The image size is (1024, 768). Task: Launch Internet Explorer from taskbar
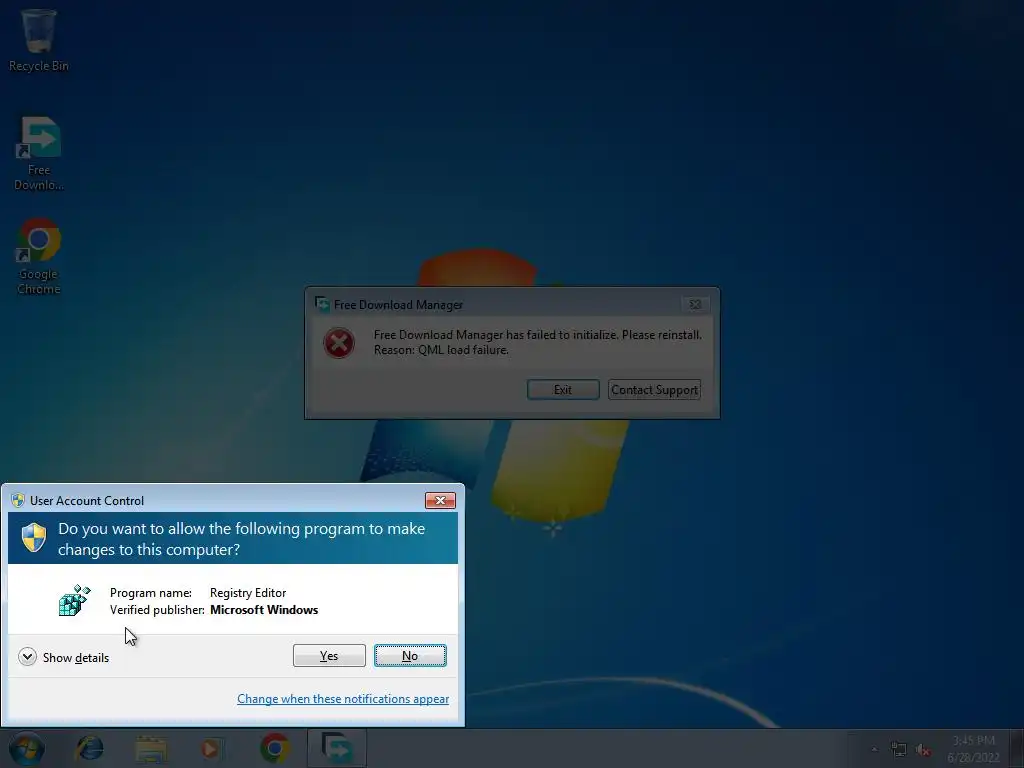(89, 748)
